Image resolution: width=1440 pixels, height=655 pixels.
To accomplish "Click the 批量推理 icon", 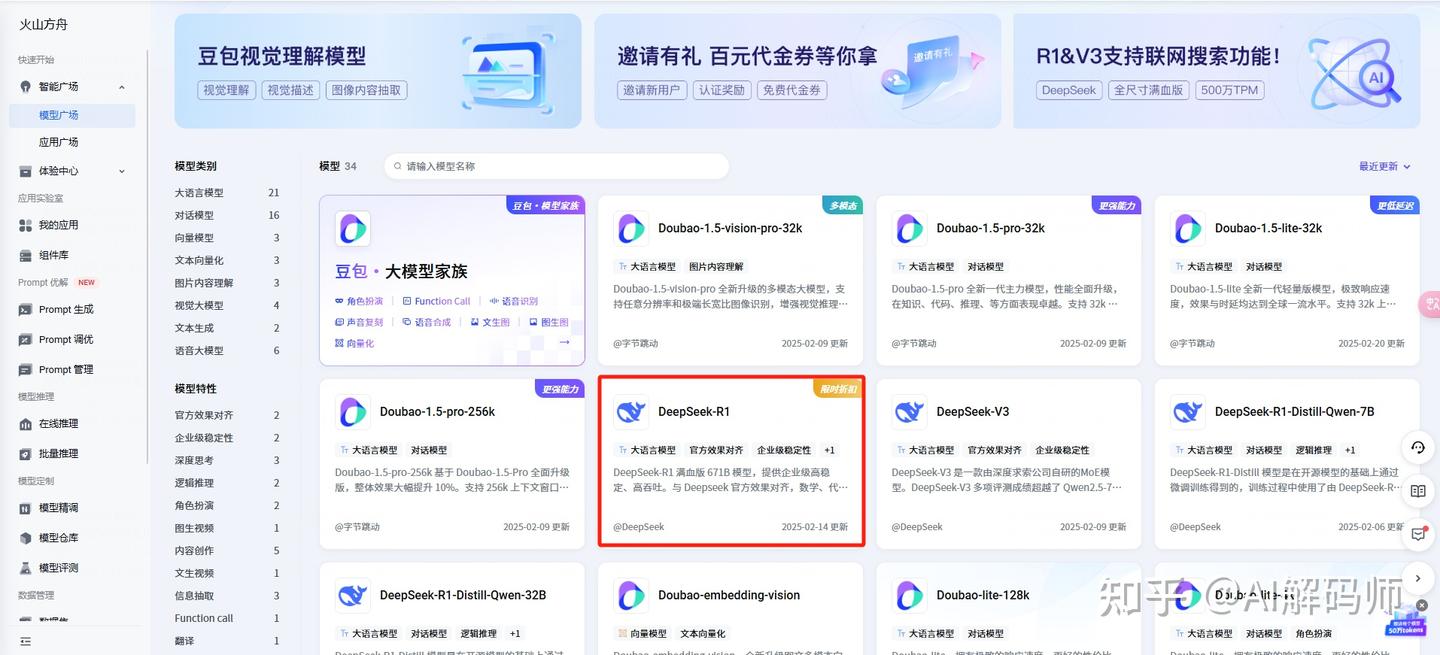I will pyautogui.click(x=26, y=454).
